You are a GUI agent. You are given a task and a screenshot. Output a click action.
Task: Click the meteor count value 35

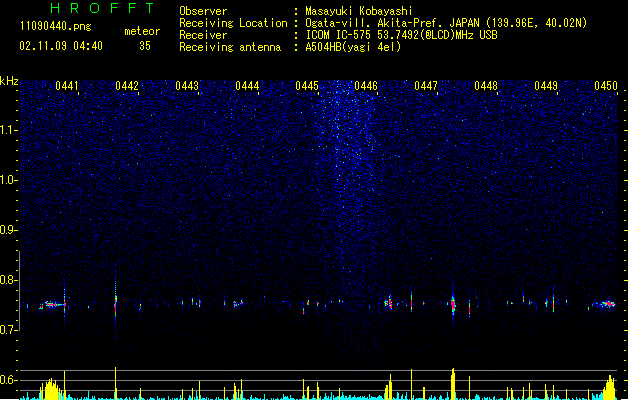point(145,46)
